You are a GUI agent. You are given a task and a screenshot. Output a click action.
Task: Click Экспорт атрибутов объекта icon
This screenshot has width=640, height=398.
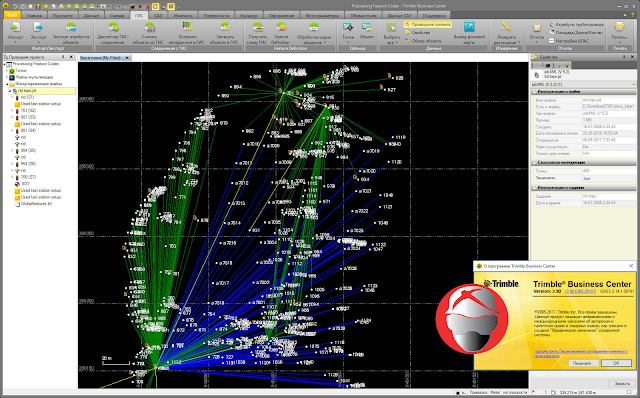71,28
